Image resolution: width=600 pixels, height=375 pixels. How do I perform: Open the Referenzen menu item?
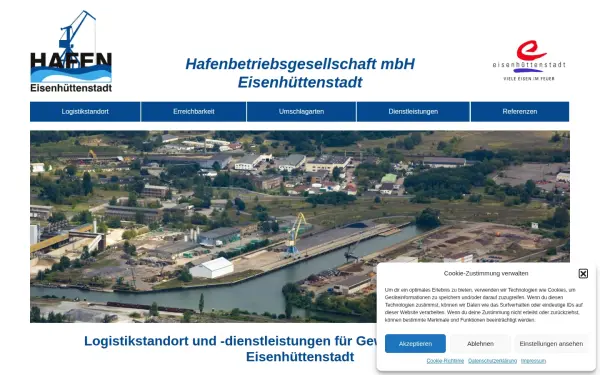[x=520, y=112]
